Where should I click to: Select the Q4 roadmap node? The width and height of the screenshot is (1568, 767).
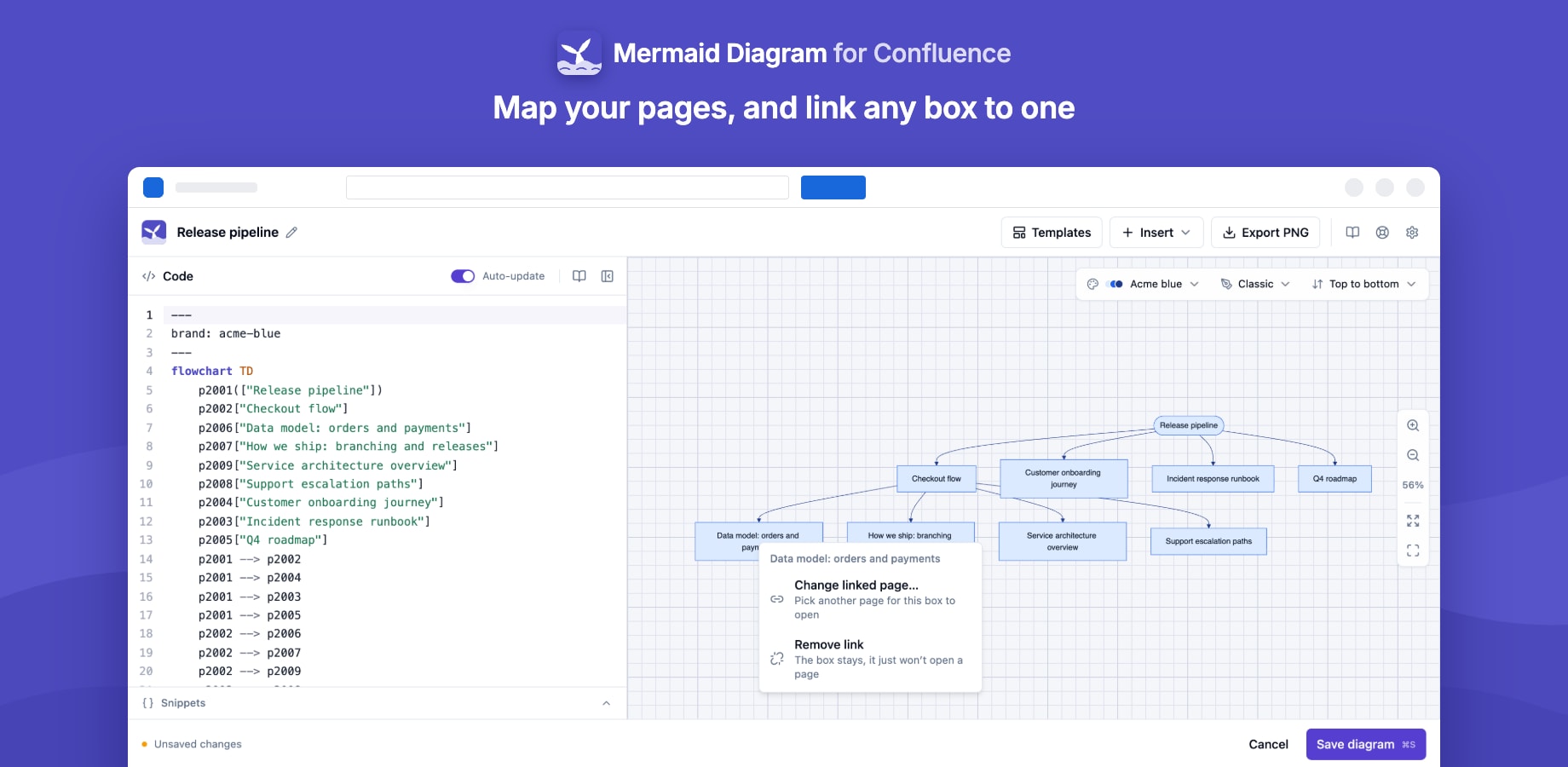[1335, 479]
